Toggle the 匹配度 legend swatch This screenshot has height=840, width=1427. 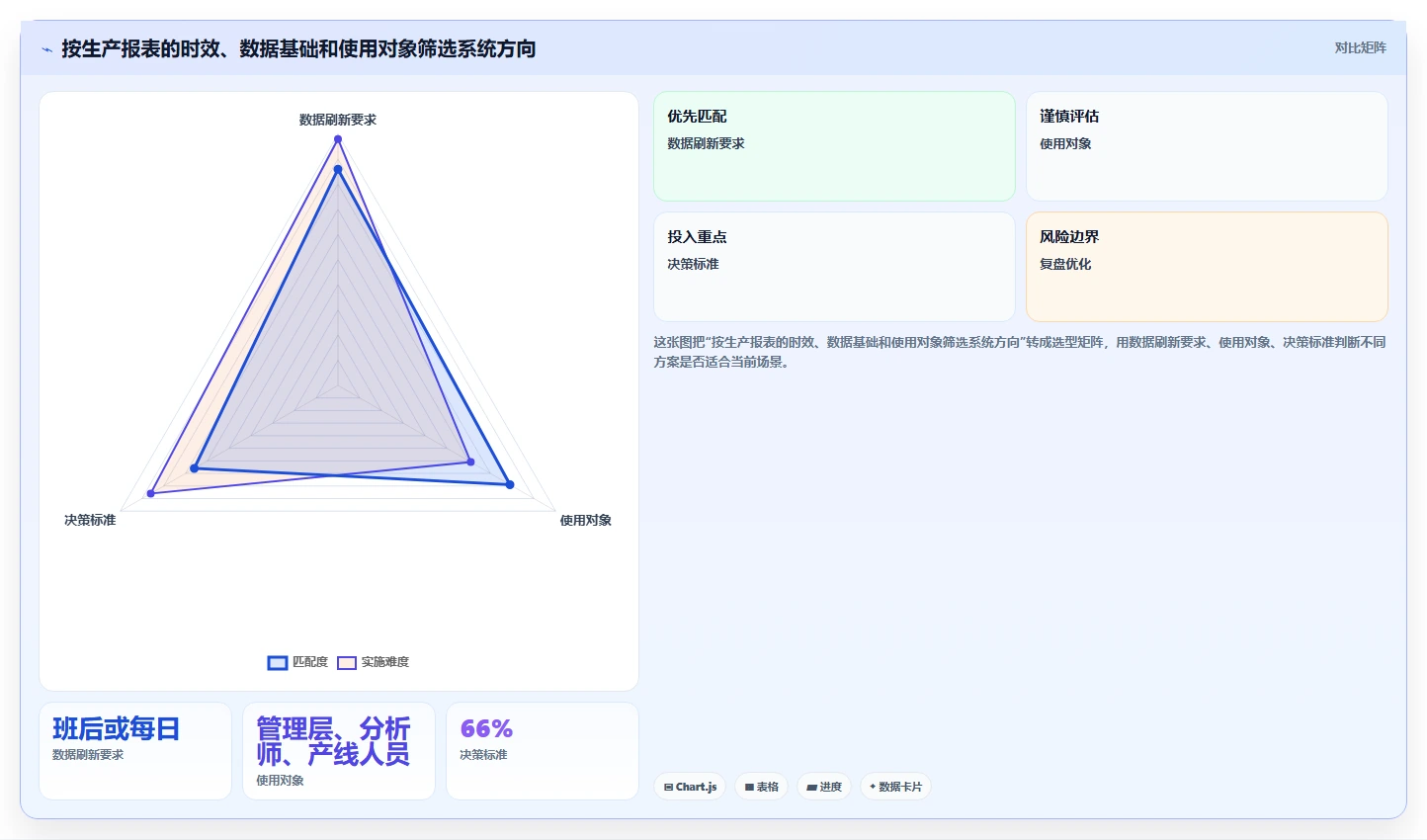pos(278,662)
